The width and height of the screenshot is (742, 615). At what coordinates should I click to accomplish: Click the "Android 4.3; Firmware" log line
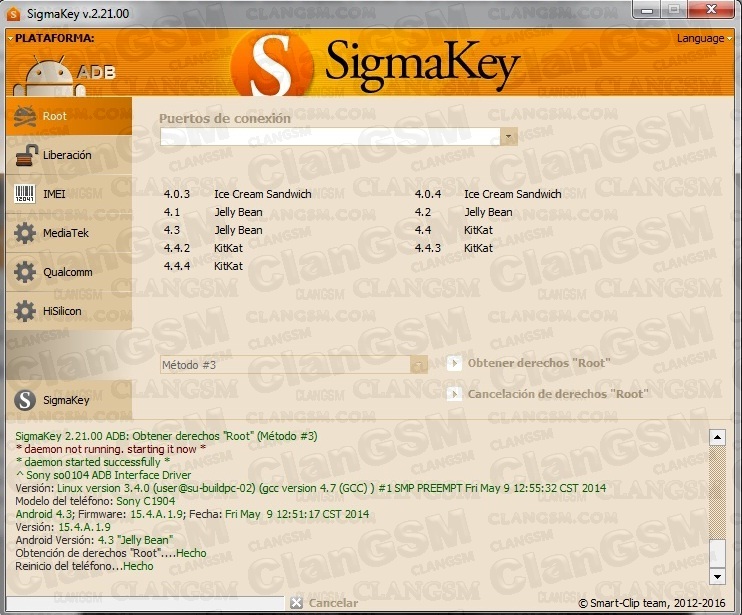pyautogui.click(x=192, y=514)
